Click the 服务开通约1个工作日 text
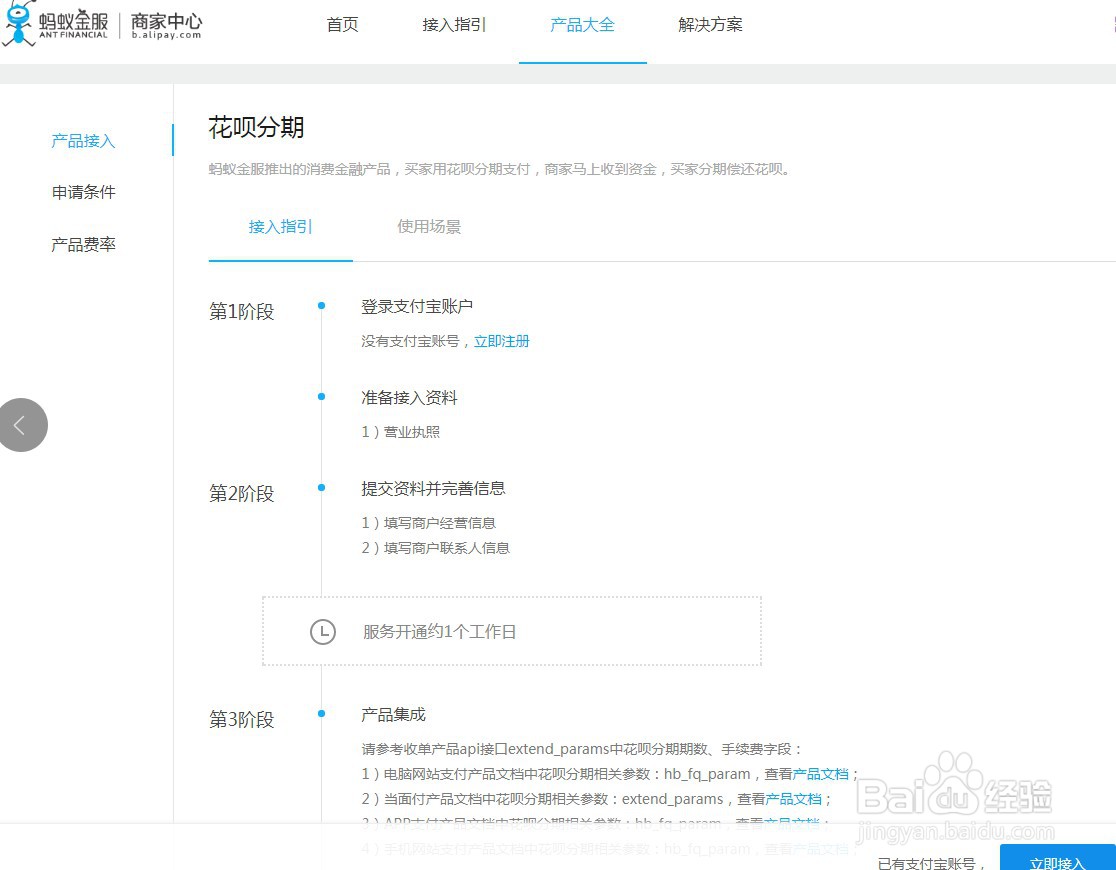 click(x=440, y=631)
